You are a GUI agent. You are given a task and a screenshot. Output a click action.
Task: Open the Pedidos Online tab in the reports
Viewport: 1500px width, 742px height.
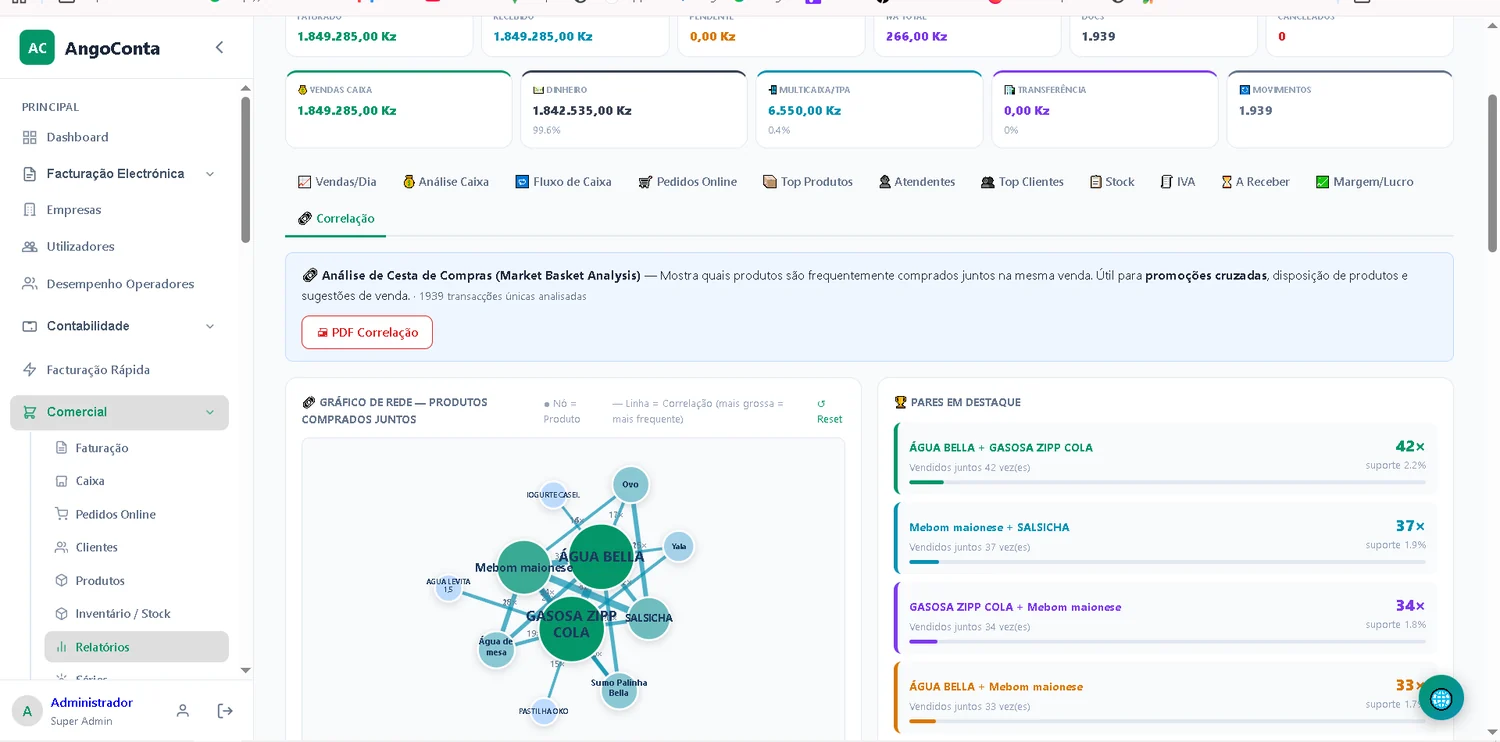[687, 182]
